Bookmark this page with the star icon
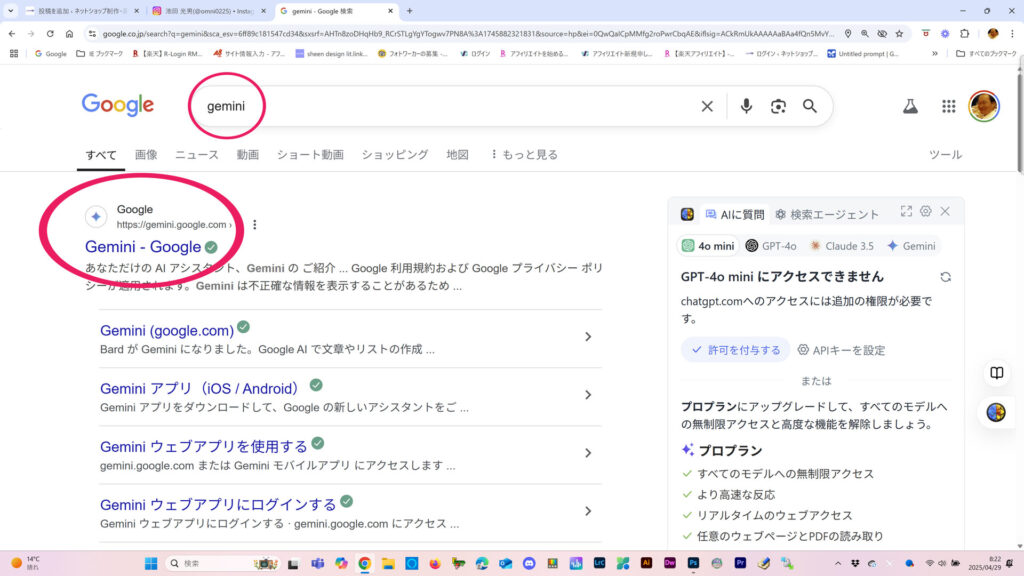This screenshot has width=1024, height=576. [899, 33]
